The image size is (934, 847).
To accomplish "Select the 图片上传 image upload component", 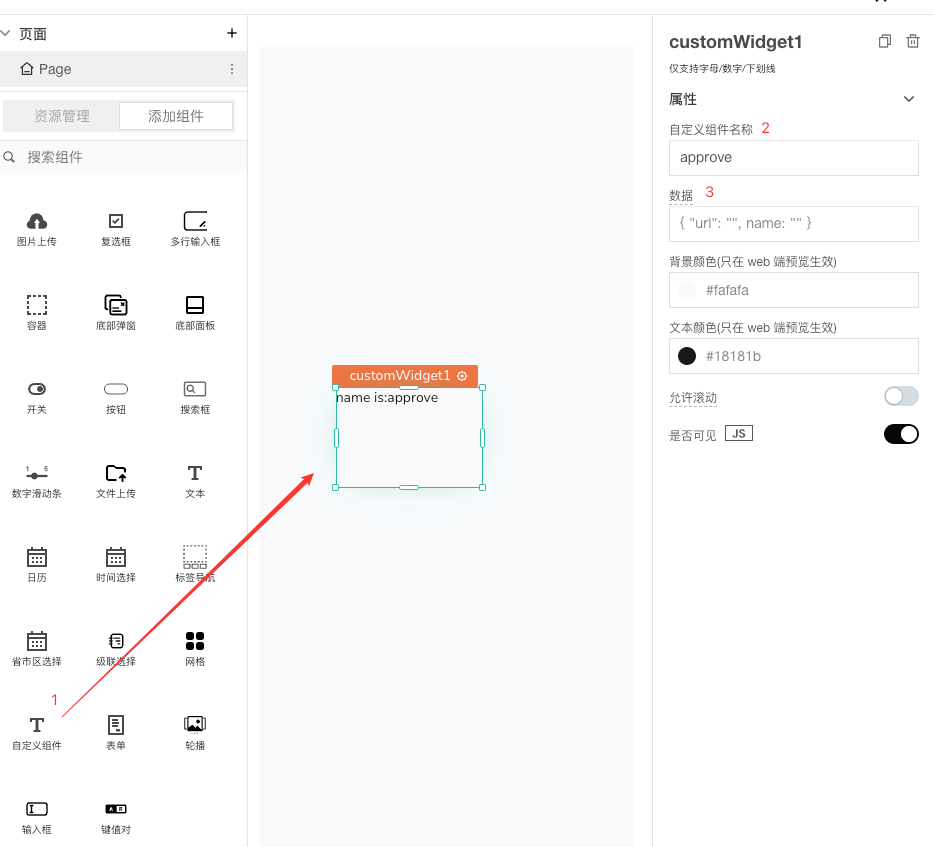I will (x=36, y=229).
